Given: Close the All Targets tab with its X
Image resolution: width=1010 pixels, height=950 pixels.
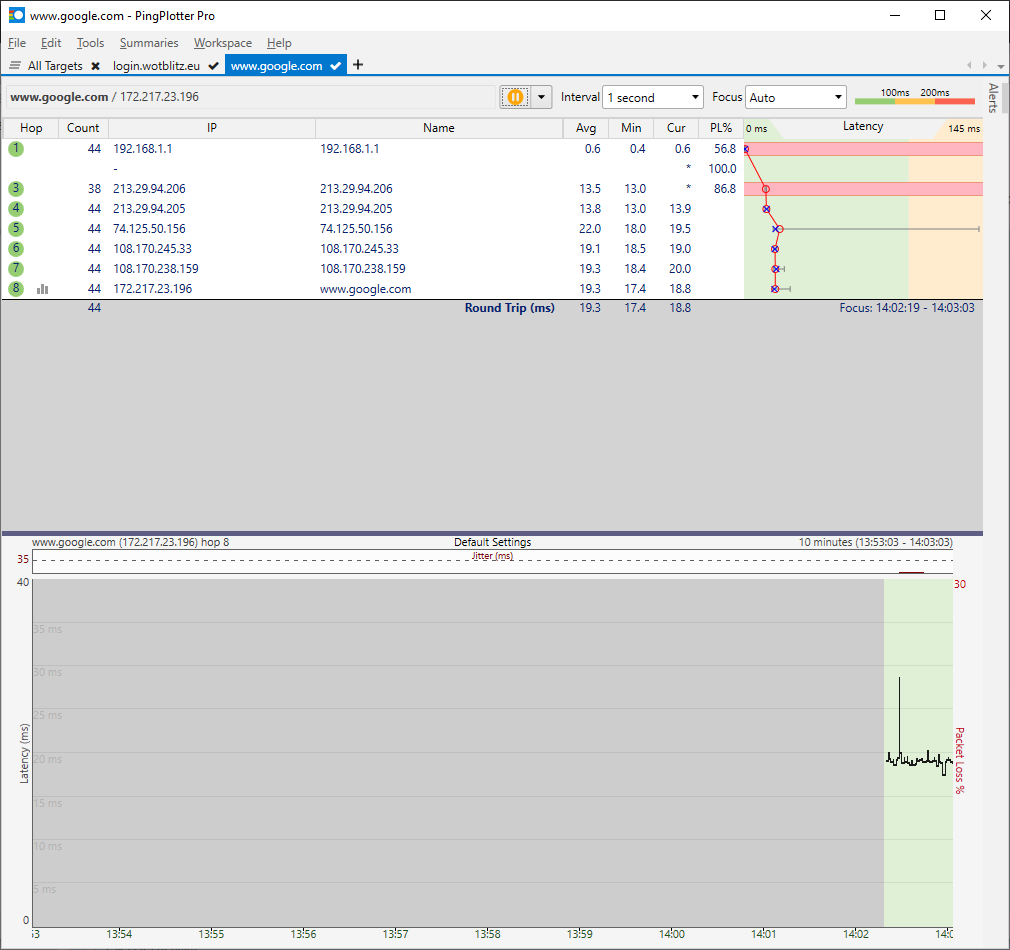Looking at the screenshot, I should (95, 66).
